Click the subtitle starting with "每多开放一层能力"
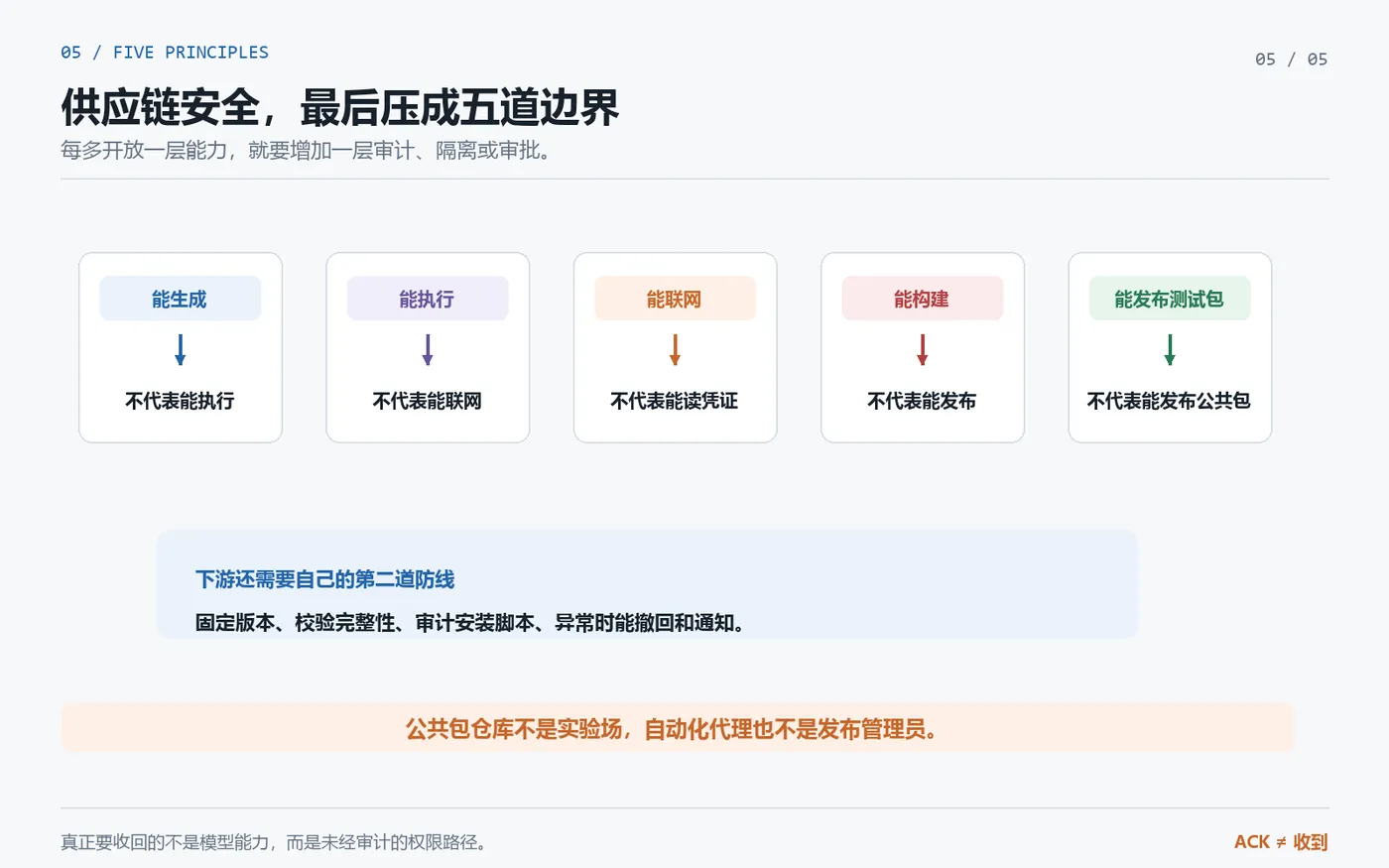Screen dimensions: 1389x868 pyautogui.click(x=306, y=151)
